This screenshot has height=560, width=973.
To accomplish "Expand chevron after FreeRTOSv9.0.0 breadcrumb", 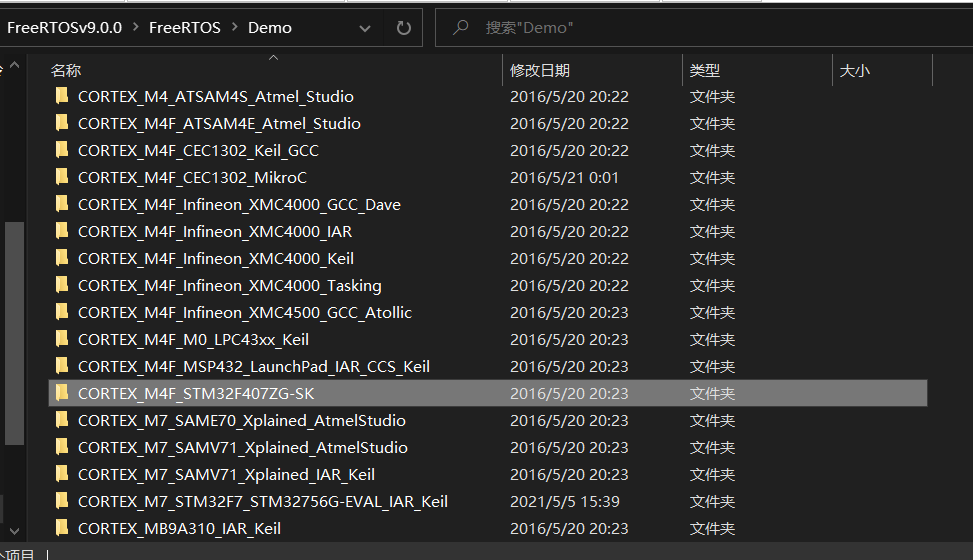I will tap(135, 27).
